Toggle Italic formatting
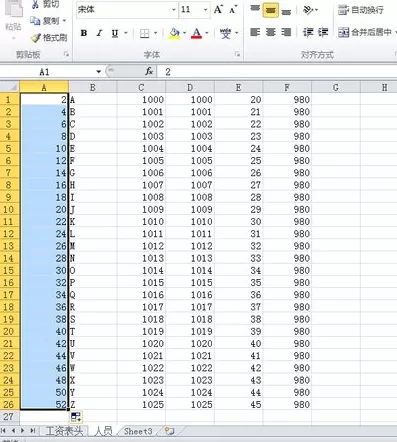The height and width of the screenshot is (442, 397). 99,33
